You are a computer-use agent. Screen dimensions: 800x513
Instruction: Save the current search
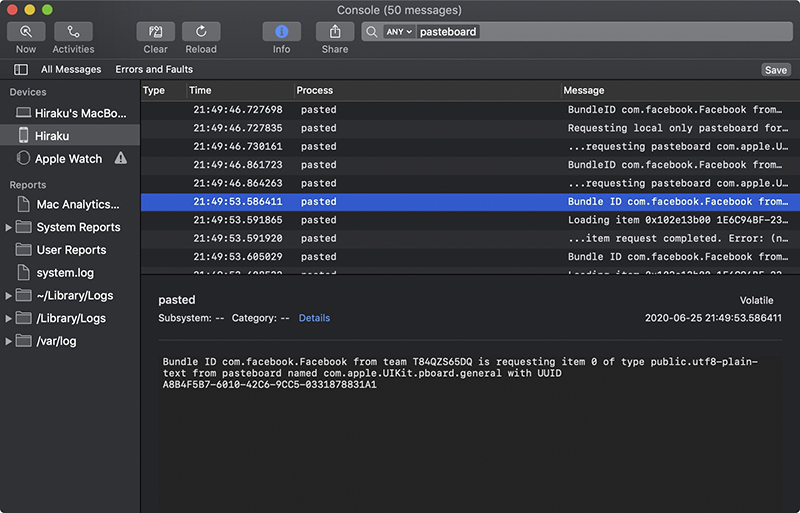pyautogui.click(x=776, y=70)
